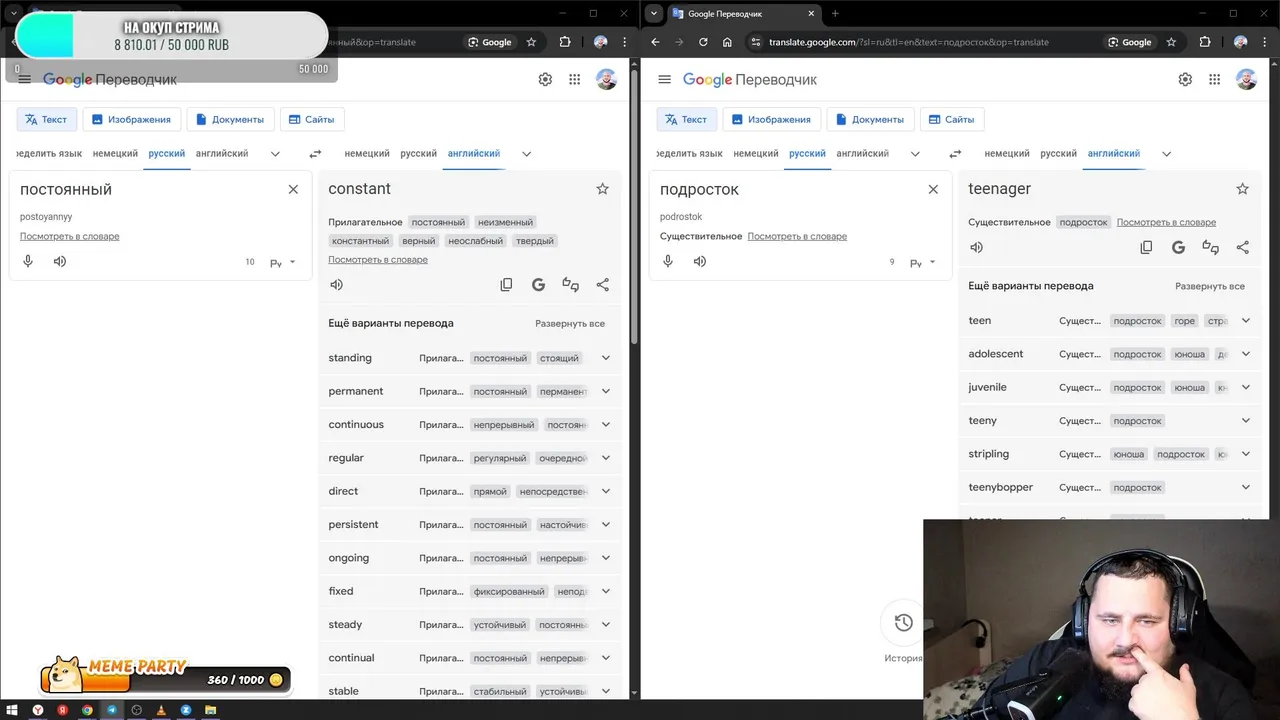
Task: Share the 'constant' translation
Action: [602, 284]
